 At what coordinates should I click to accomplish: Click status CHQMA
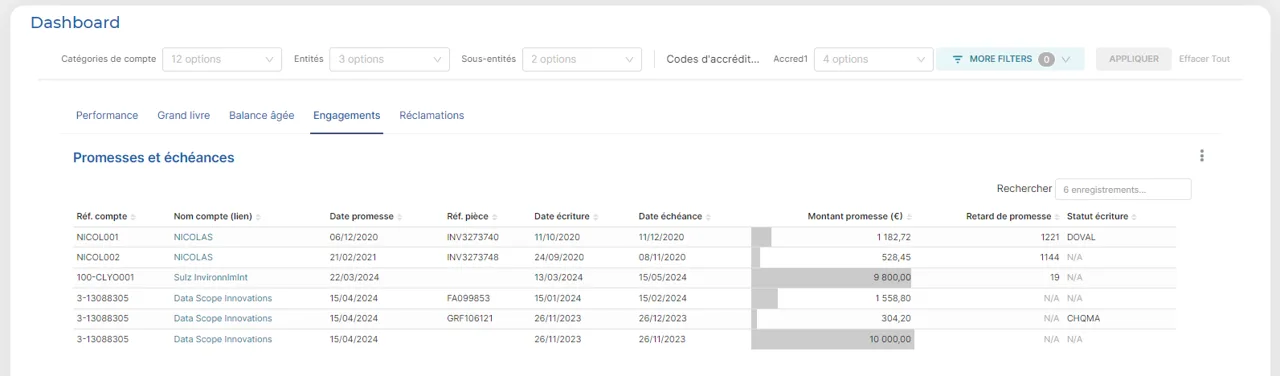coord(1083,318)
